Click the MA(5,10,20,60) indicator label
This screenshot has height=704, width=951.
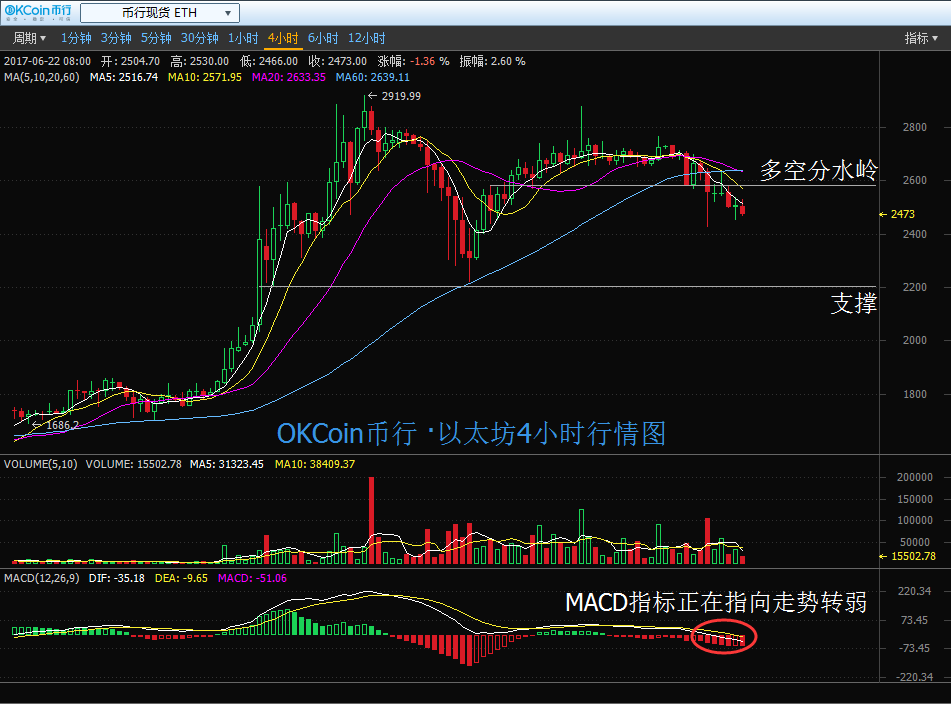point(41,77)
